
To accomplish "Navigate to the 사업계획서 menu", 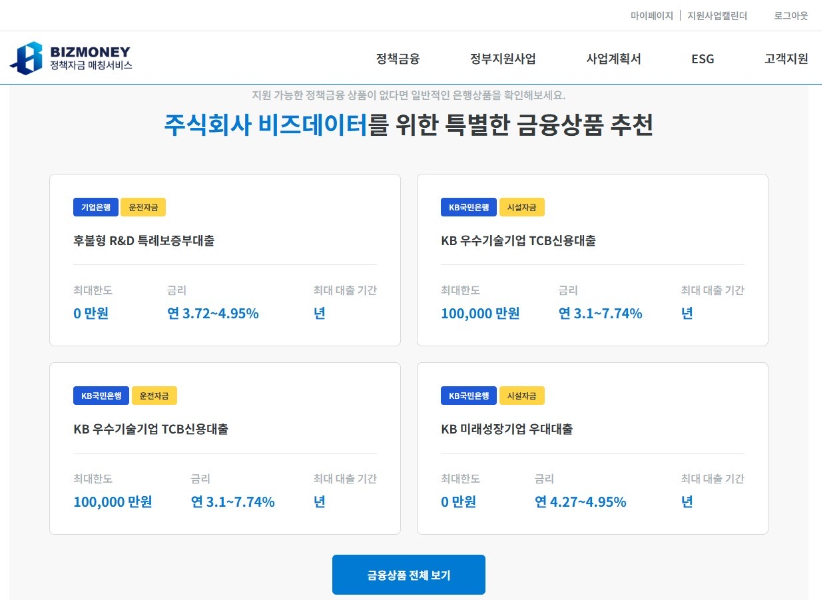I will pos(613,59).
